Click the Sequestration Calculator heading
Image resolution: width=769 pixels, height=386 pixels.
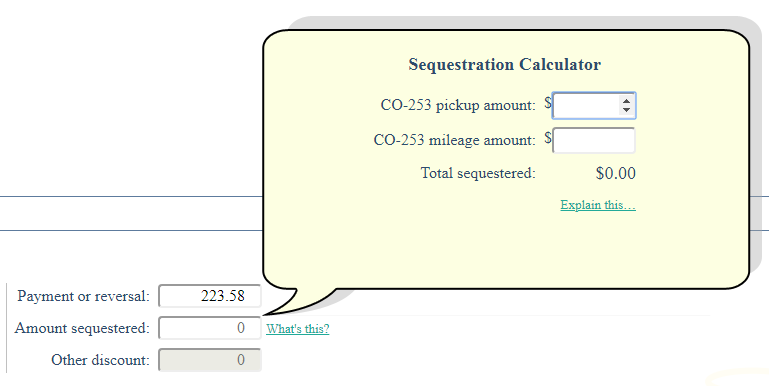click(505, 64)
